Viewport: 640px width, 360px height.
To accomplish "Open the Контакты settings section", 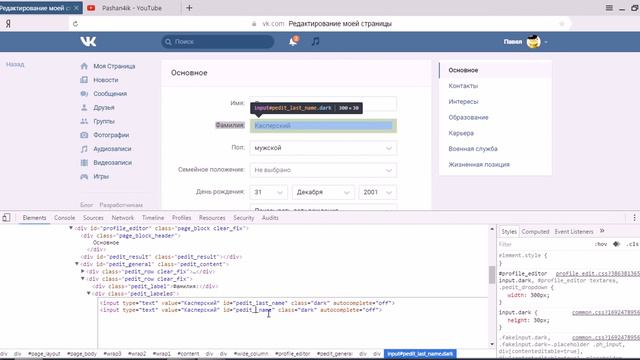I will (x=463, y=86).
